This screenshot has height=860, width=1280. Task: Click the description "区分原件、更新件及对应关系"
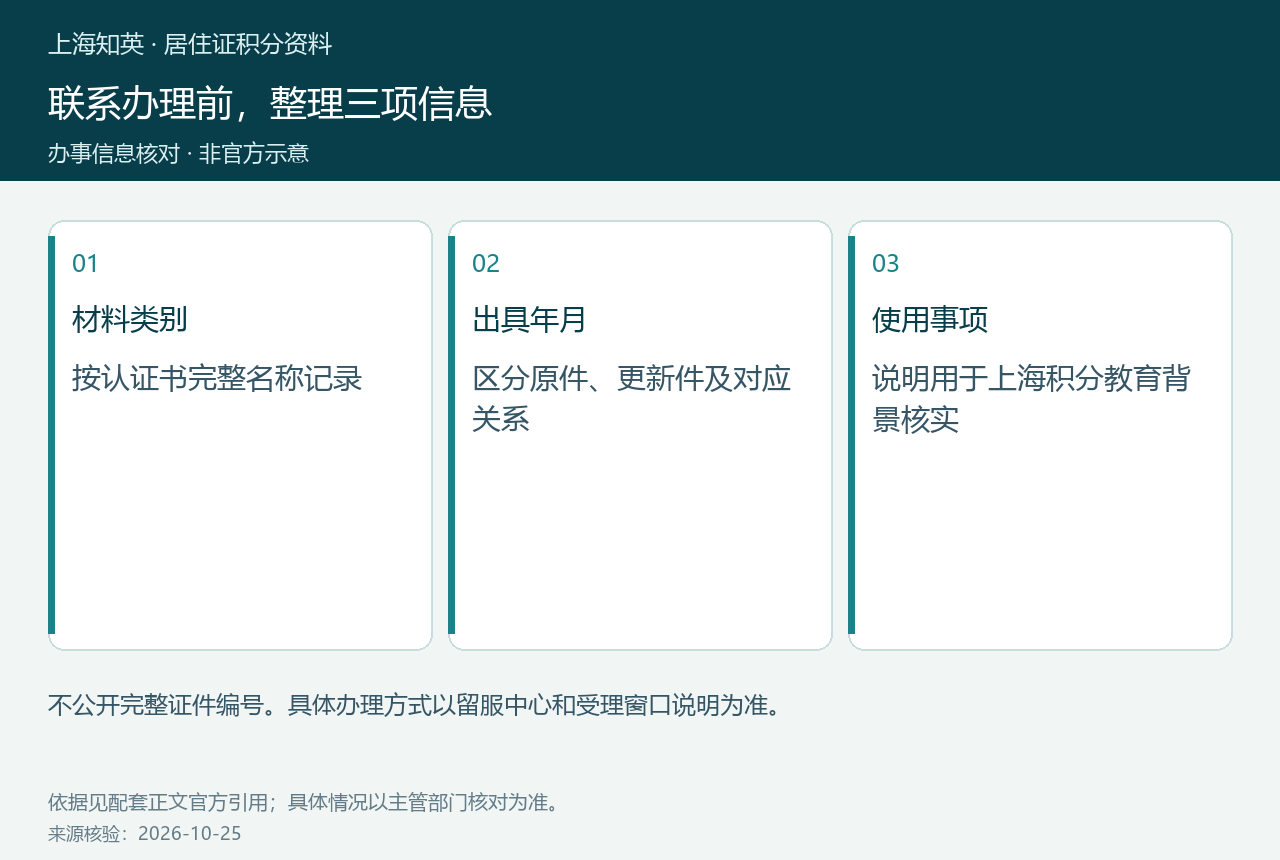point(632,399)
